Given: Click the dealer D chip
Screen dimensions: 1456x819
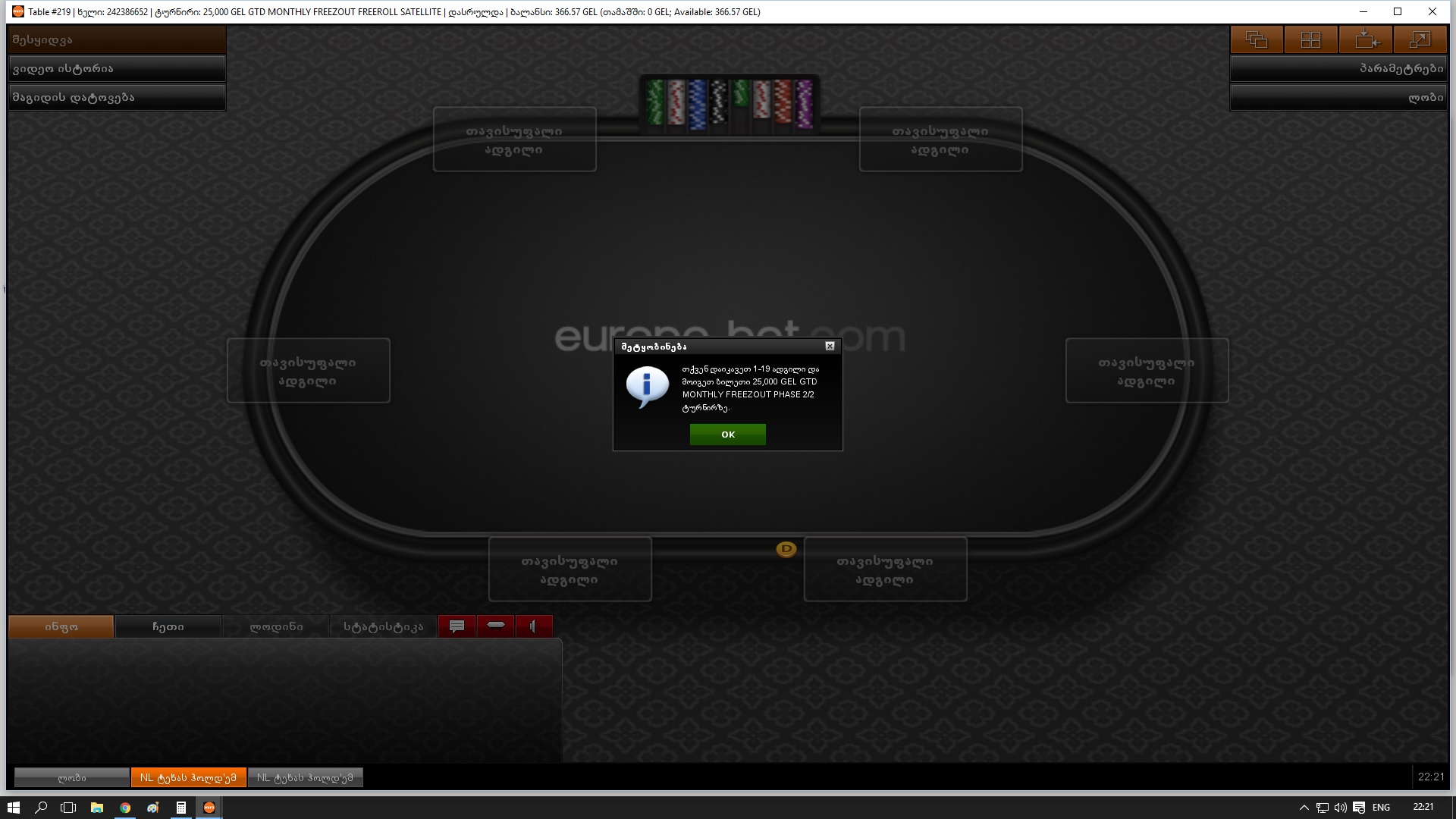Looking at the screenshot, I should (x=786, y=549).
